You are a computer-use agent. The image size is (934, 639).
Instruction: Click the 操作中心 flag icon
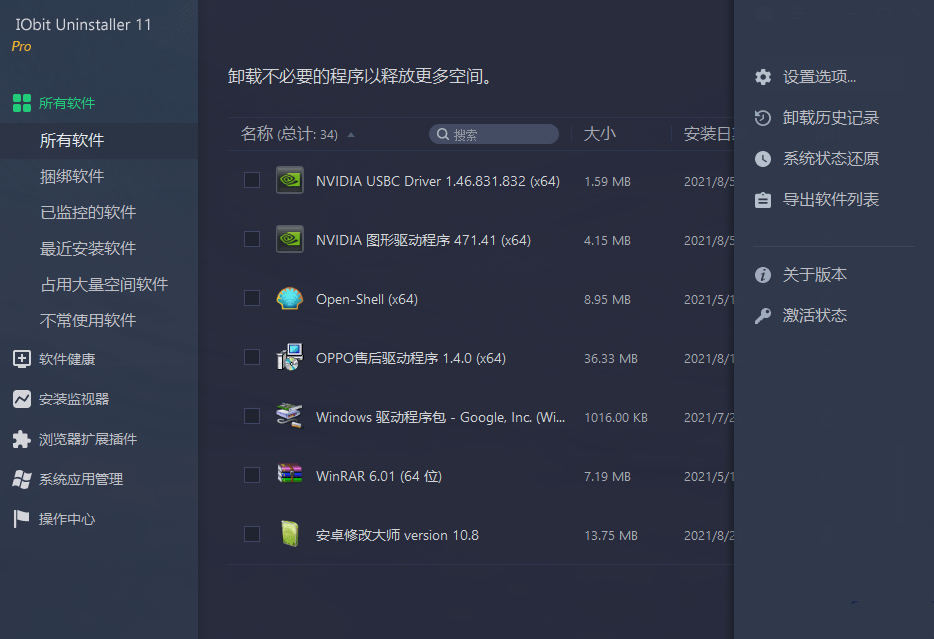point(21,519)
